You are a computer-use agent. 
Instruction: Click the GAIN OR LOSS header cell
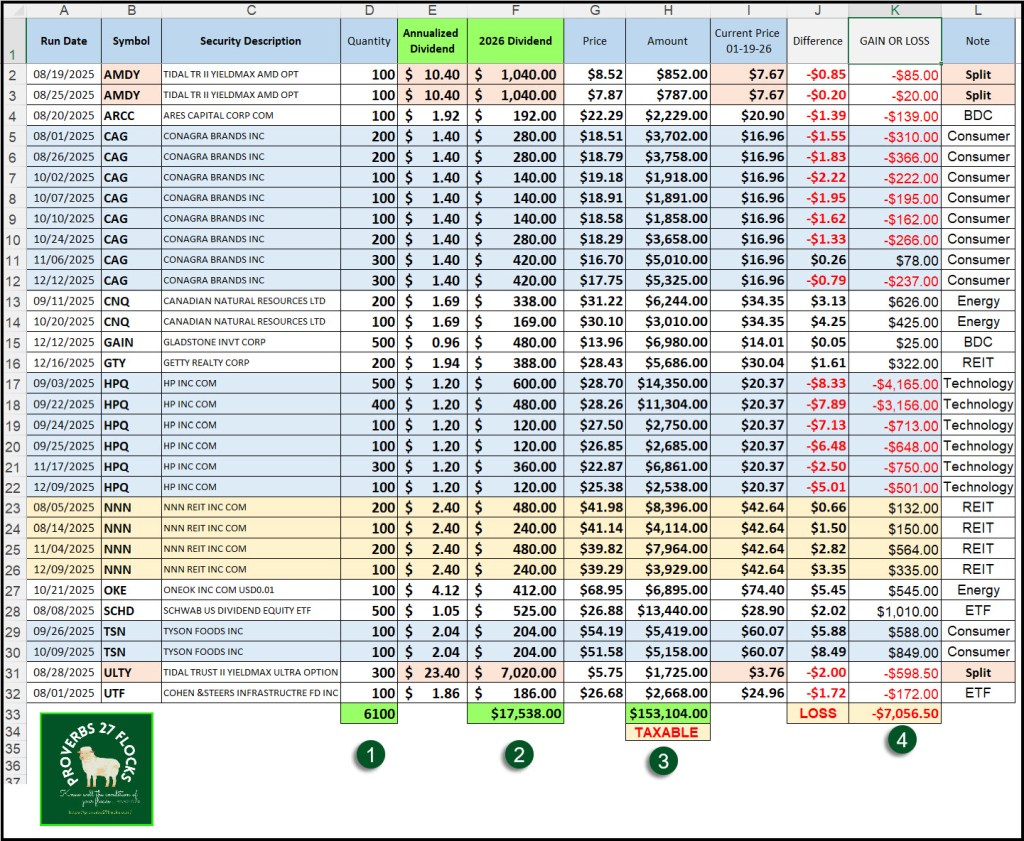pos(894,41)
